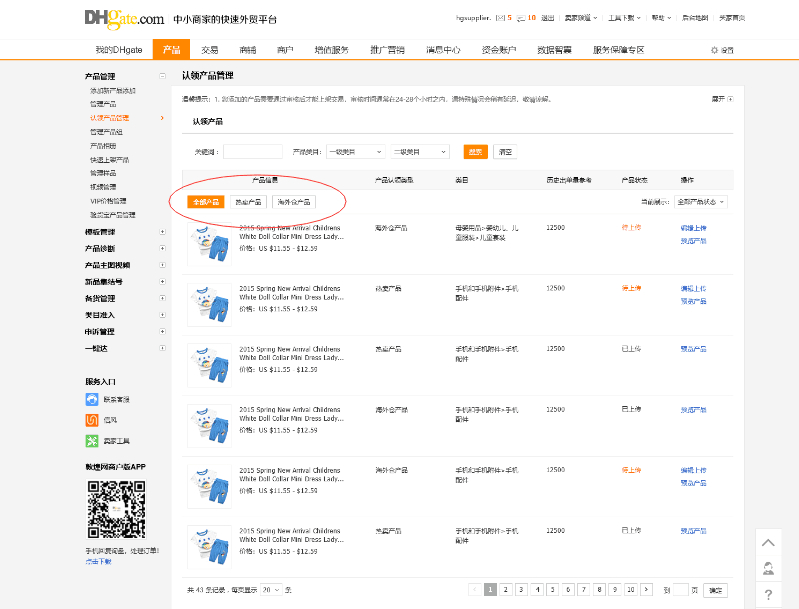The width and height of the screenshot is (799, 609).
Task: Open the product status filter dropdown
Action: (x=701, y=202)
